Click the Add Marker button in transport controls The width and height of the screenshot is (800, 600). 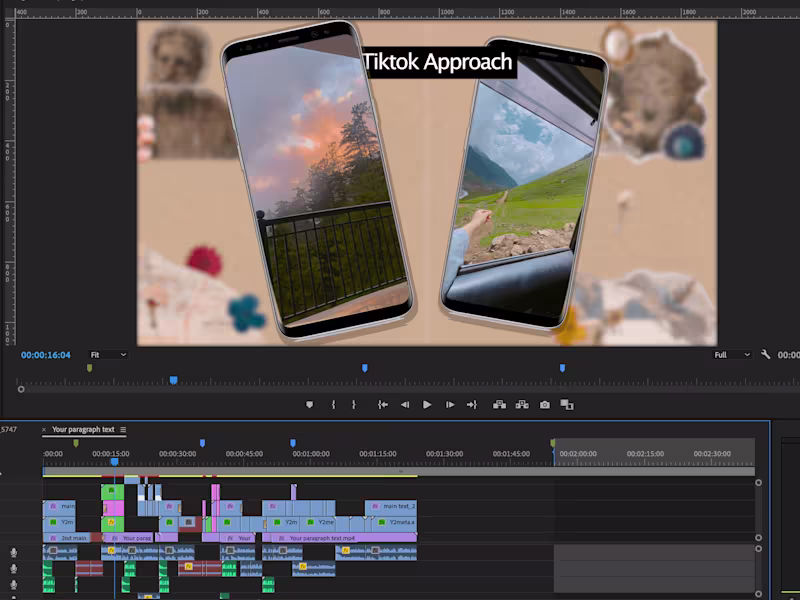coord(309,405)
